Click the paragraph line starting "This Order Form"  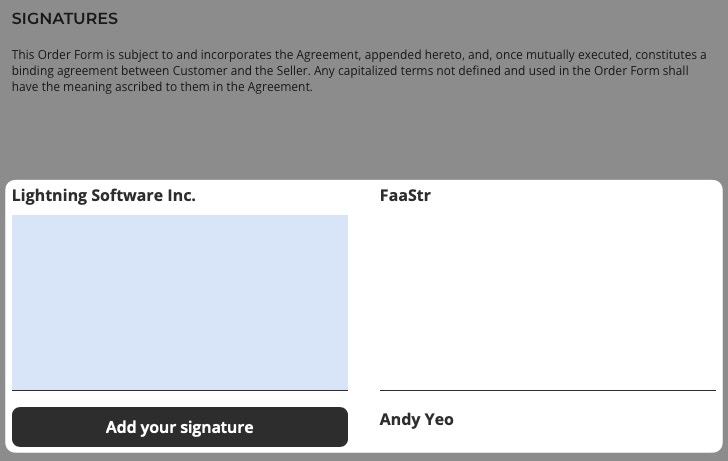coord(359,55)
